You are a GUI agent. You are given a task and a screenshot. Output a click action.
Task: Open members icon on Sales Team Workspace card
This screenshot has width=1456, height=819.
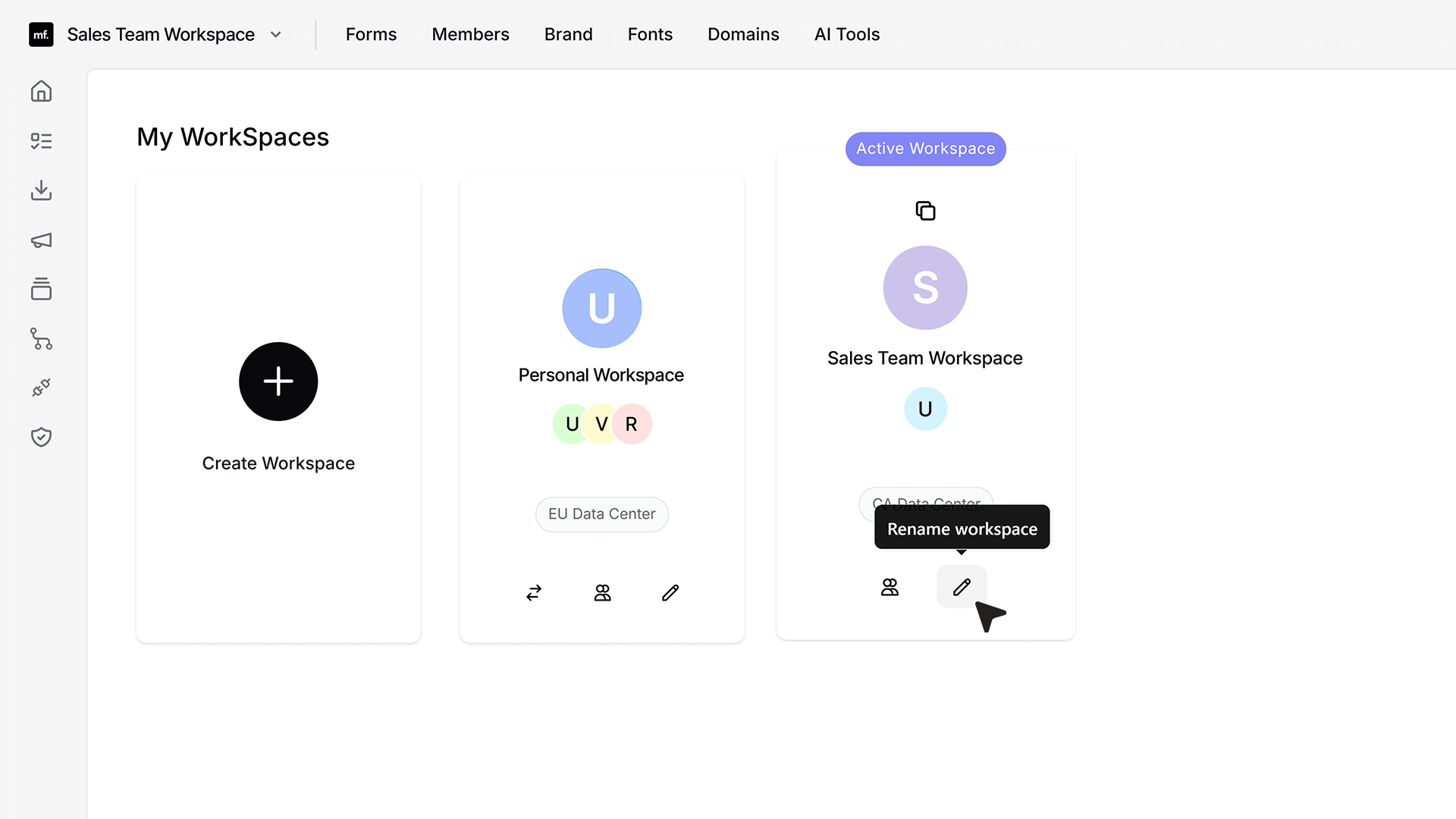click(890, 587)
